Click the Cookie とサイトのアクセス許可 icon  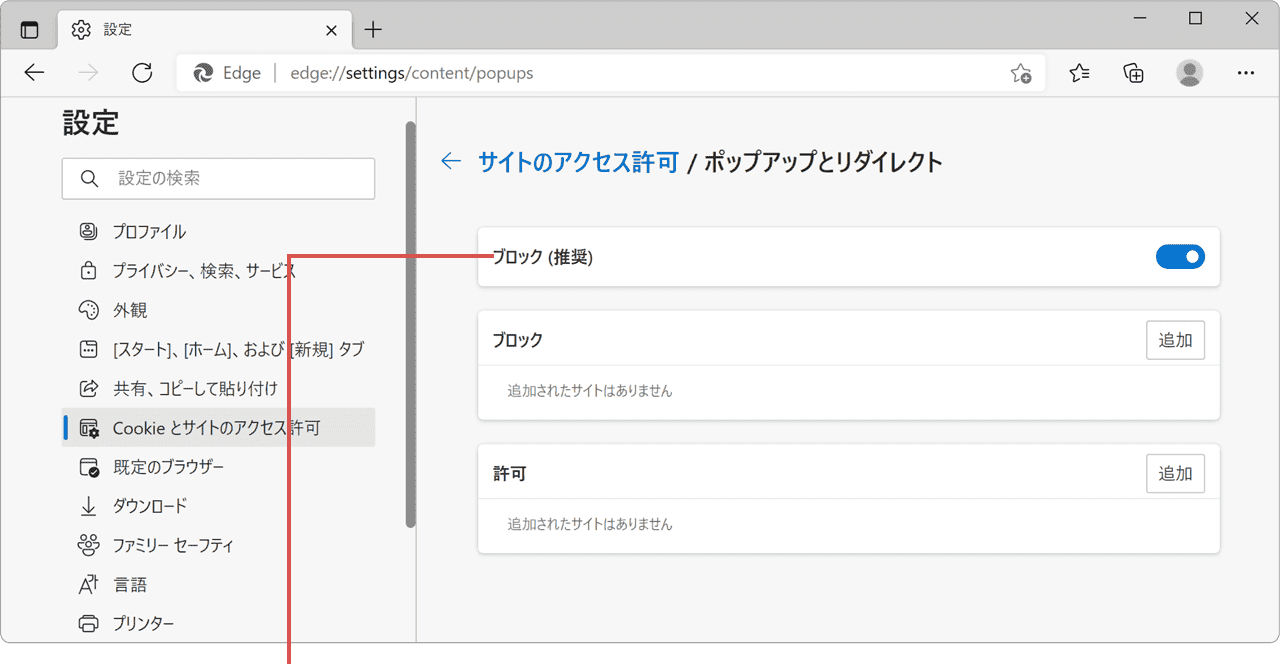88,428
